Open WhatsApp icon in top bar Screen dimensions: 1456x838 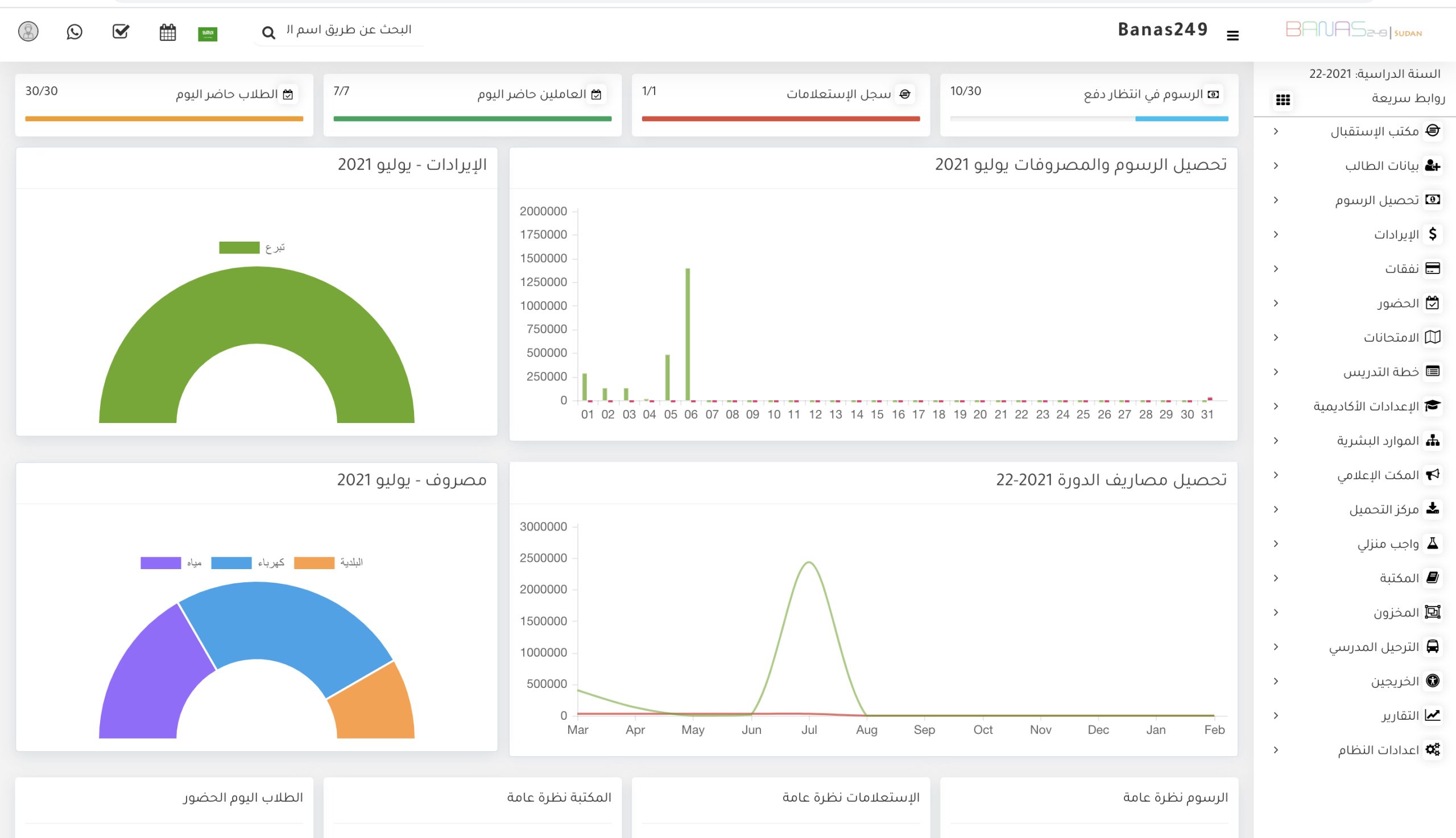75,32
